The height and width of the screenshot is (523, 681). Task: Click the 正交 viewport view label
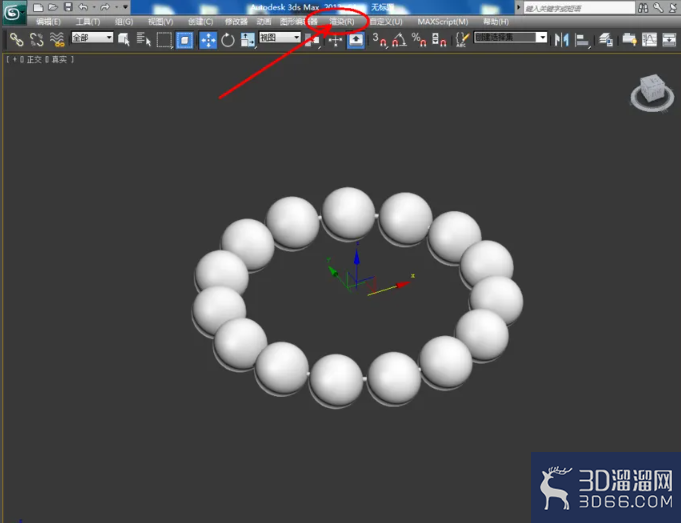tap(34, 60)
